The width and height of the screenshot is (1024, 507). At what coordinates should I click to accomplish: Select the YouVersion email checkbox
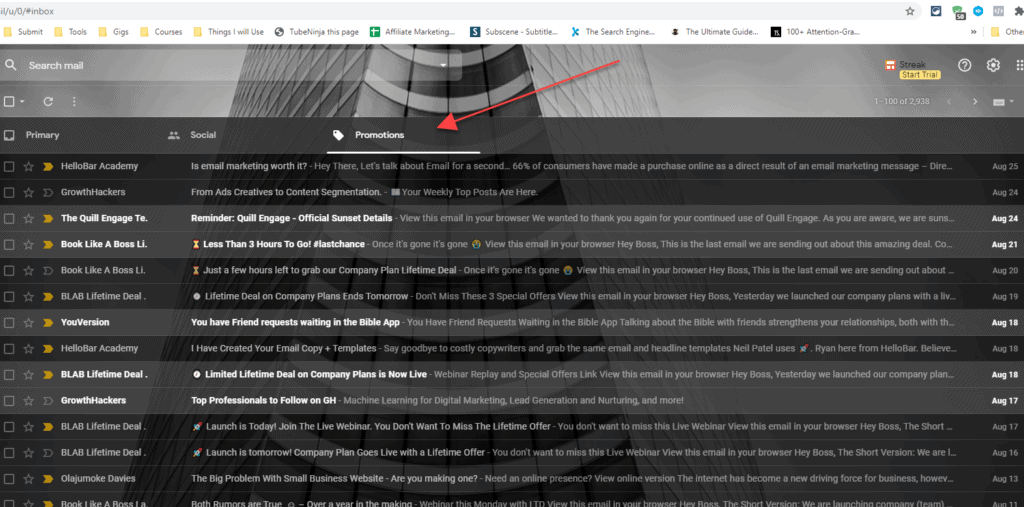(x=9, y=323)
